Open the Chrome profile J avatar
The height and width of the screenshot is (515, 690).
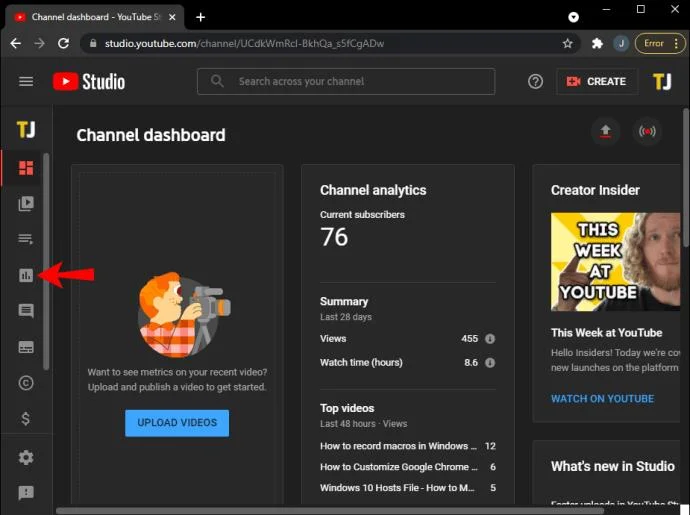(x=621, y=43)
